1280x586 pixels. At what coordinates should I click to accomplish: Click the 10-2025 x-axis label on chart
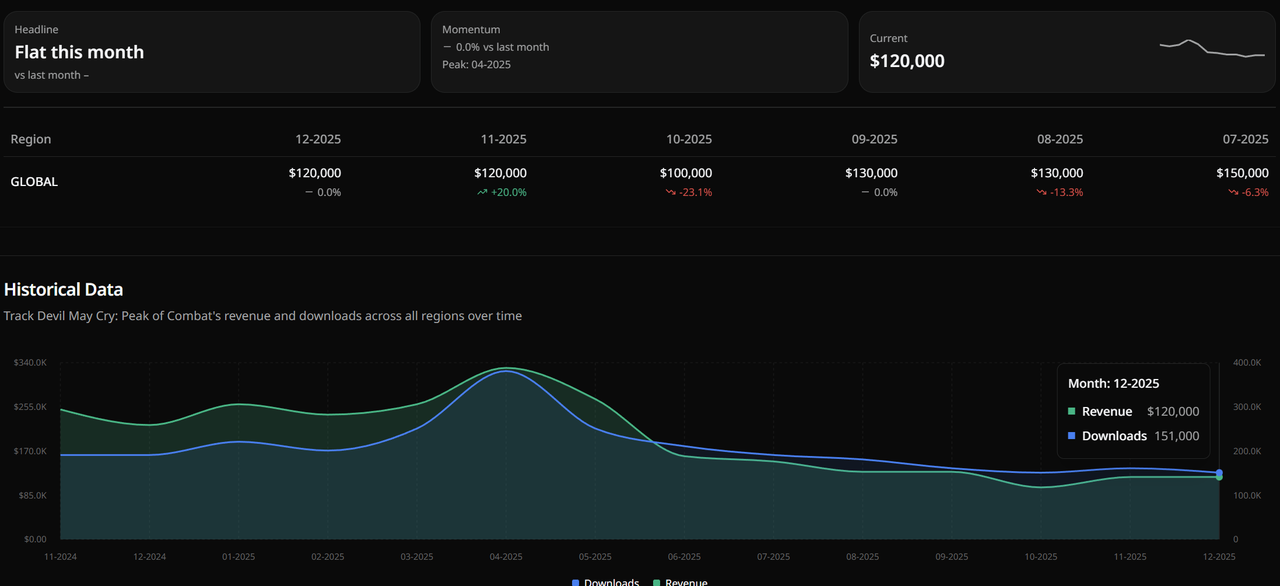(1041, 556)
